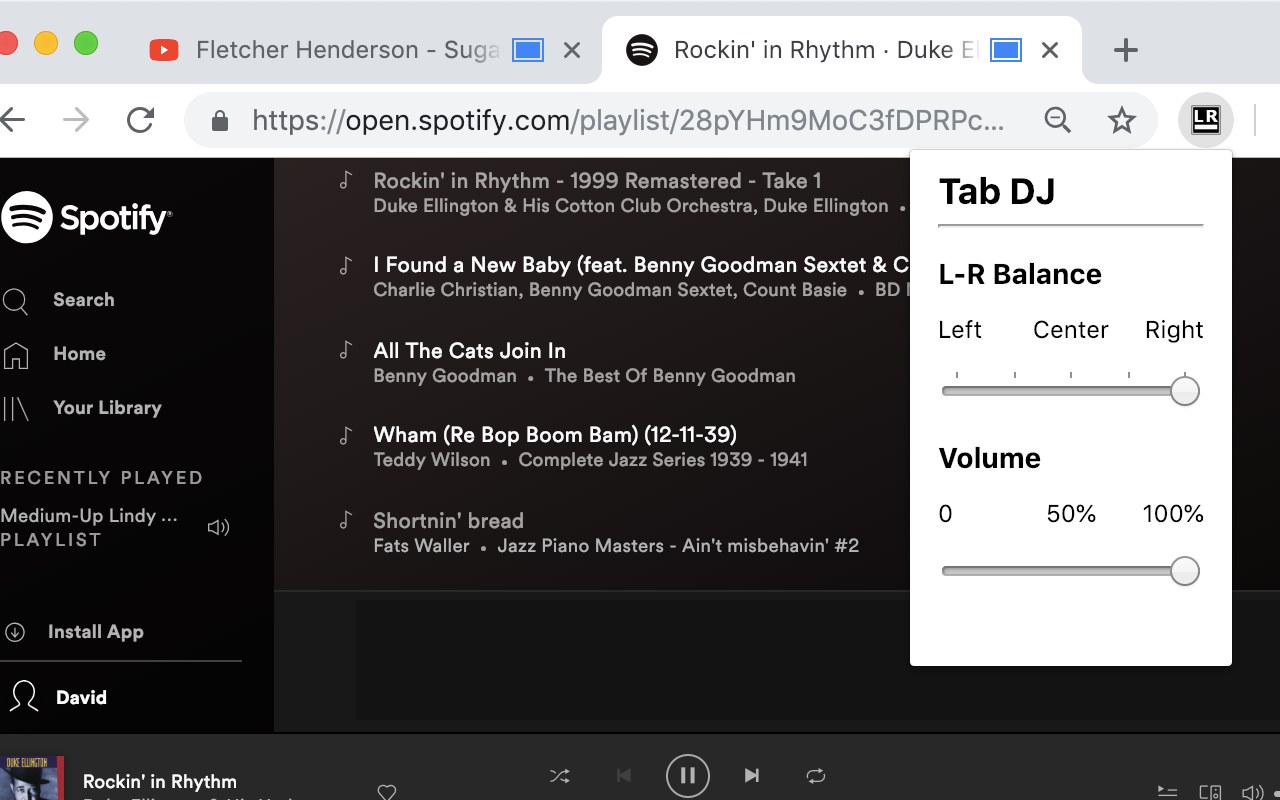Click the lock icon in address bar
The image size is (1280, 800).
click(220, 121)
